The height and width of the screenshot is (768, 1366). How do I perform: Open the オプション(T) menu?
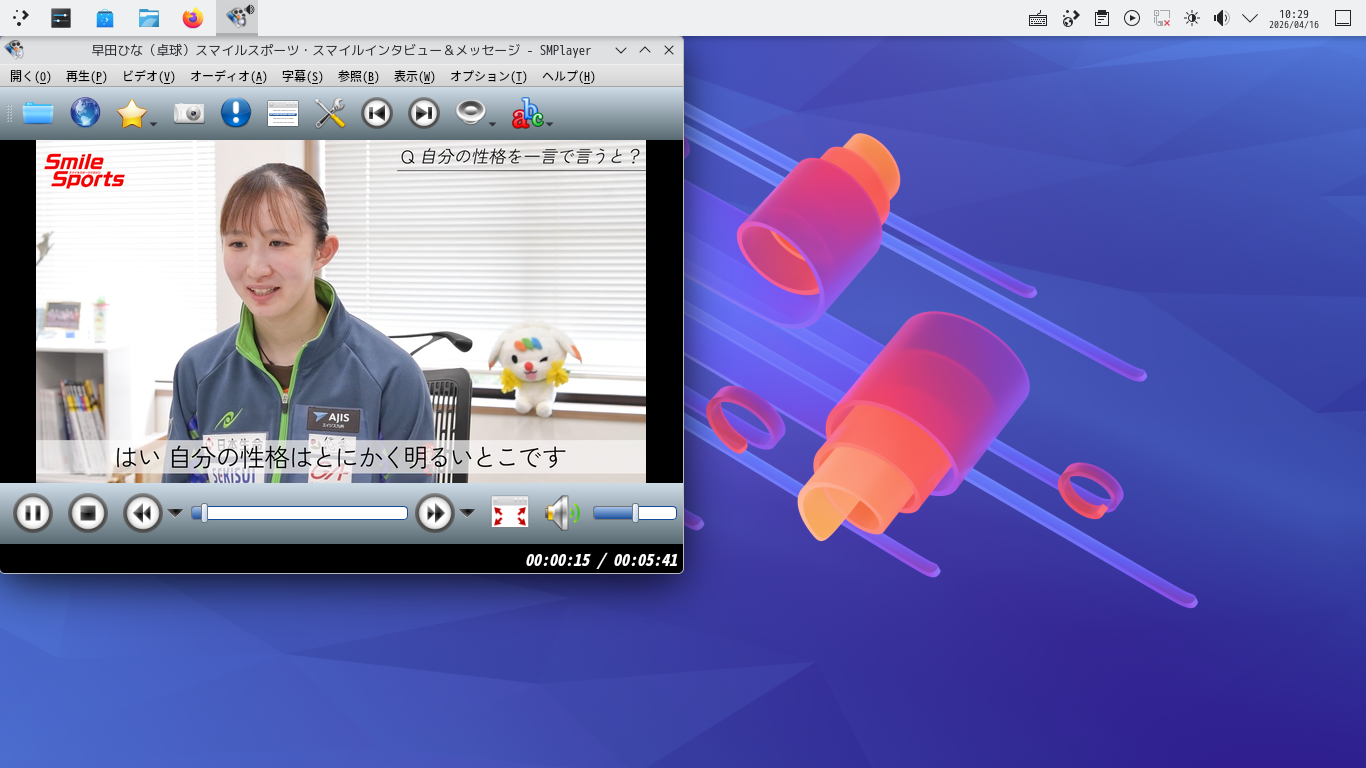coord(488,77)
